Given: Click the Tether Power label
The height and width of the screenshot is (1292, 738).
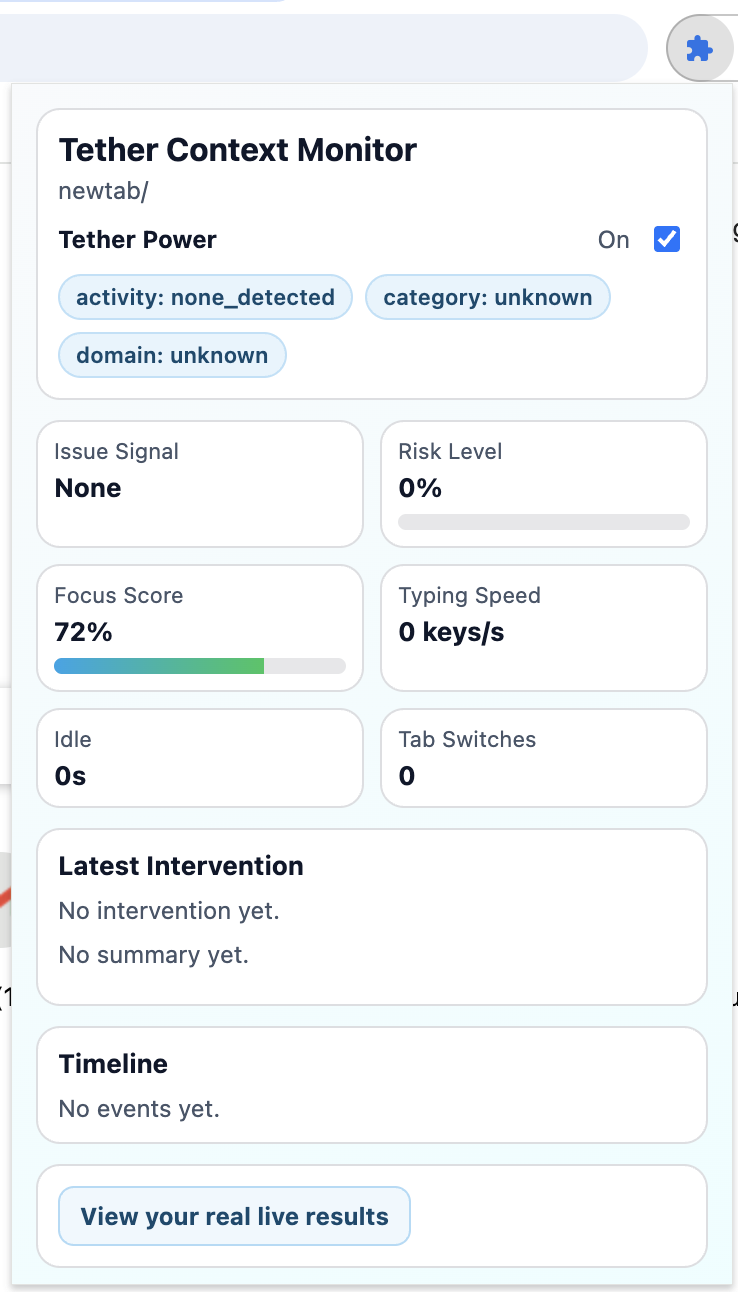Looking at the screenshot, I should (x=137, y=240).
